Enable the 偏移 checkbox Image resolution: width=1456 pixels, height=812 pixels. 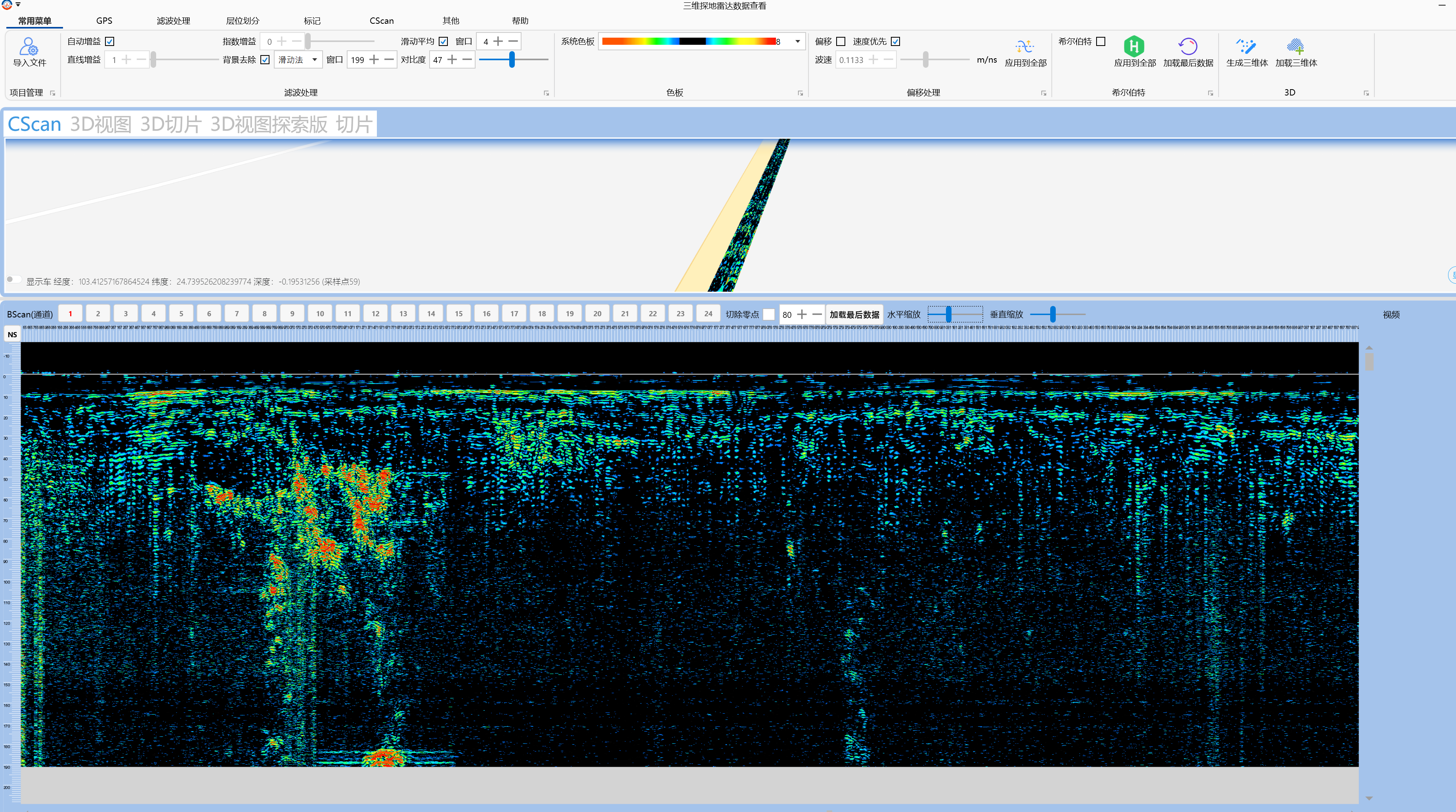841,42
